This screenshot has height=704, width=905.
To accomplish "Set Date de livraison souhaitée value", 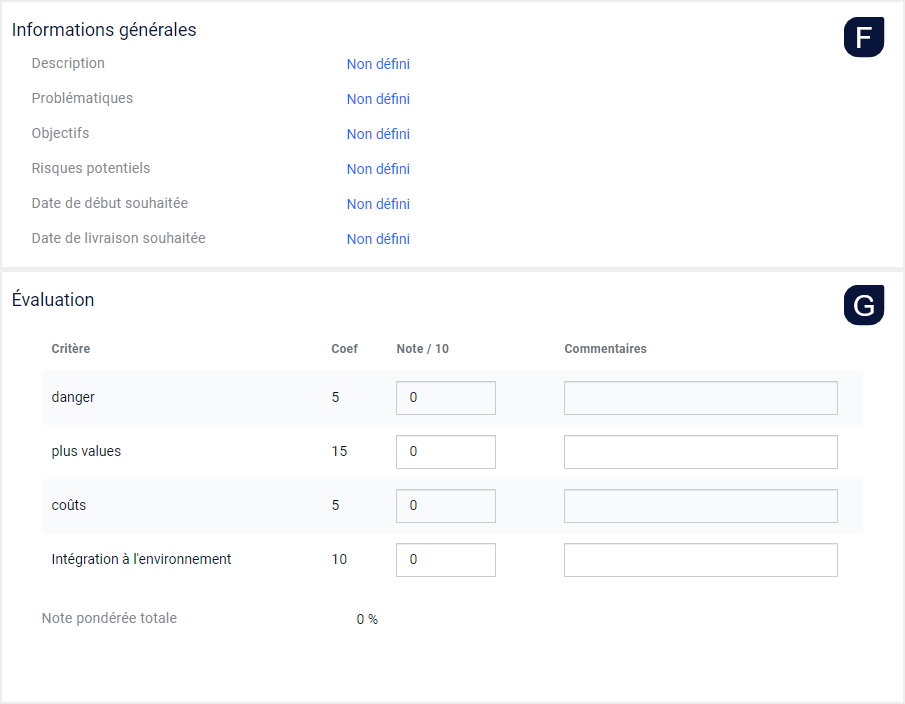I will coord(378,239).
